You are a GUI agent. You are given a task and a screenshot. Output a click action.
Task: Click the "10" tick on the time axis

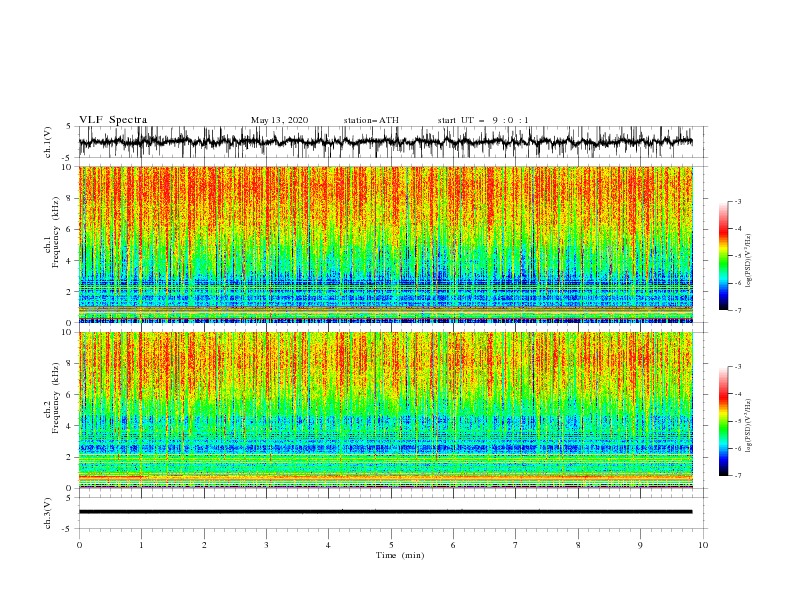point(703,545)
